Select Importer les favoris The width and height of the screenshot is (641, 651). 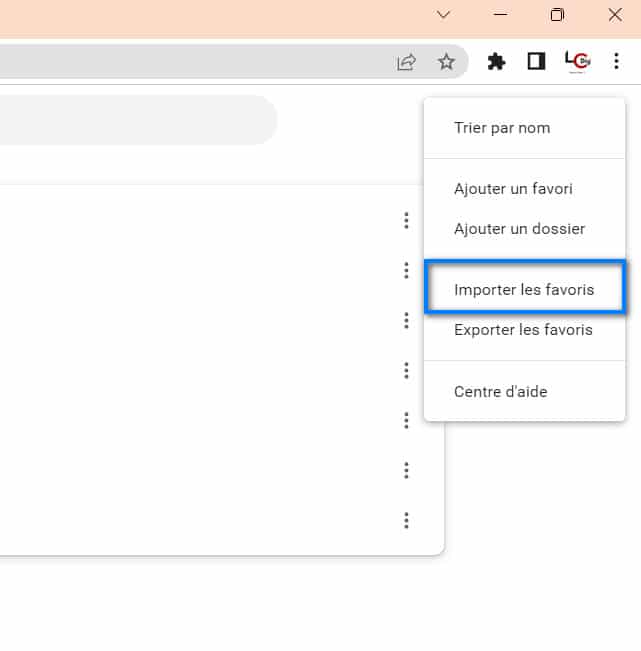(525, 290)
